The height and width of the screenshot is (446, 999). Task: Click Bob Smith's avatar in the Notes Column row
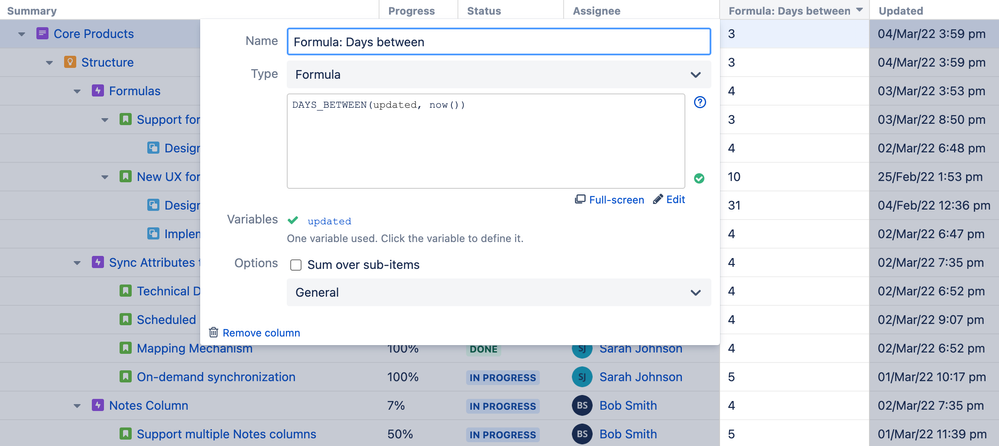pyautogui.click(x=582, y=406)
